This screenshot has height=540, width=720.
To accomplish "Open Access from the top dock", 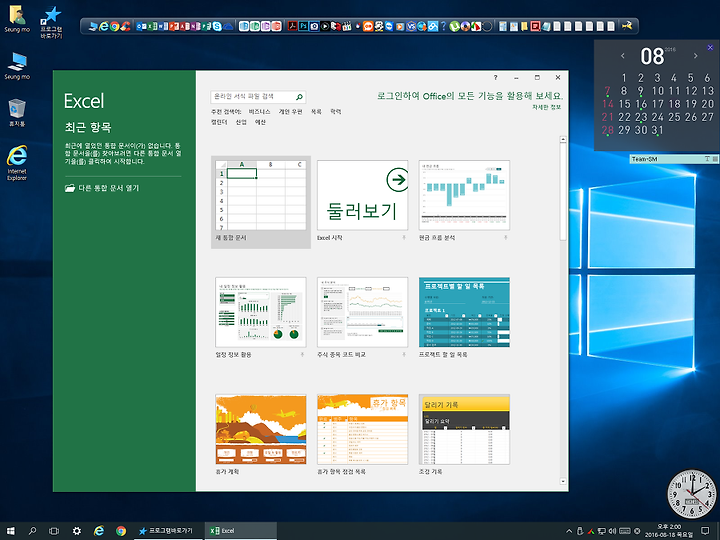I will pos(184,26).
